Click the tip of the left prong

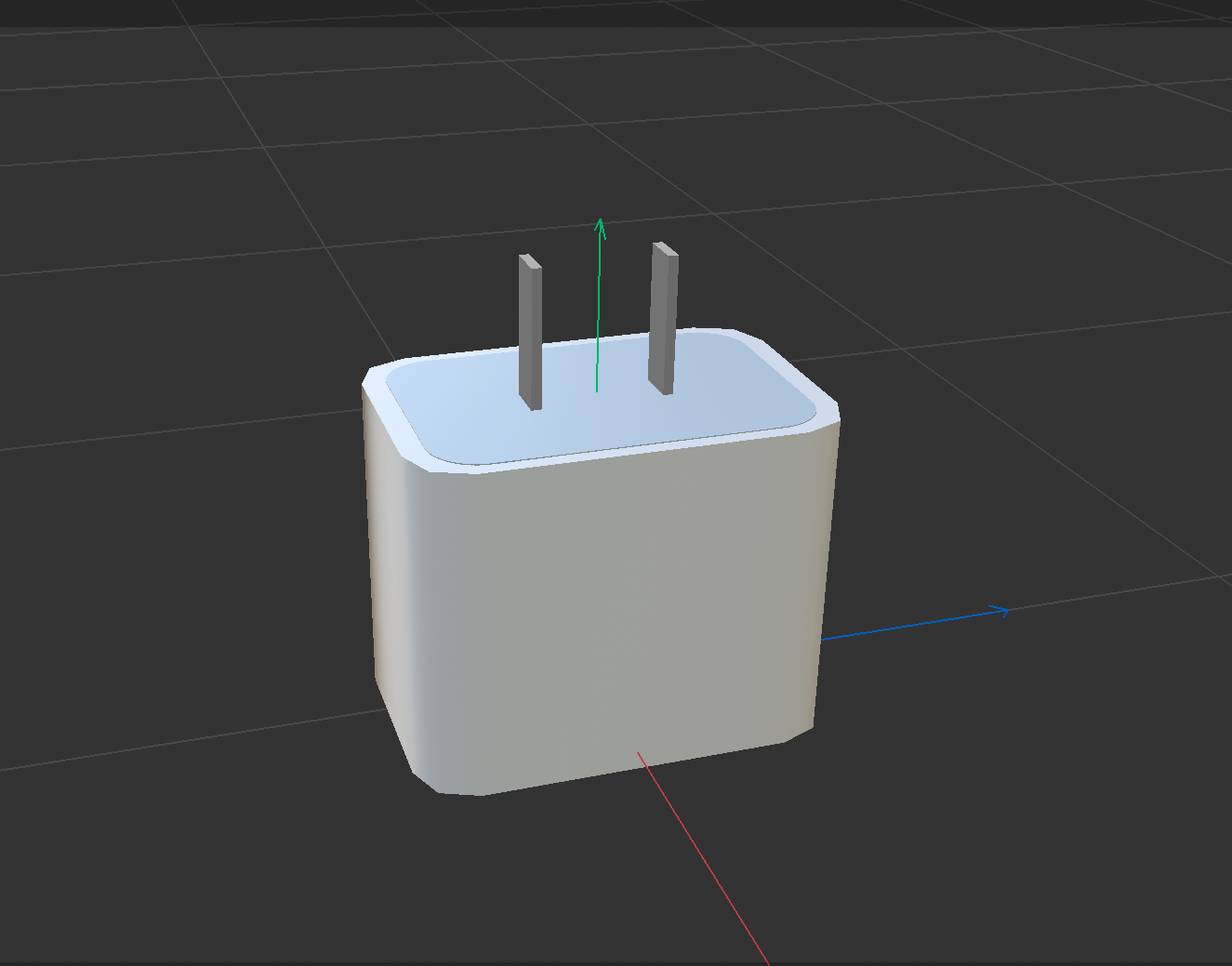click(529, 256)
